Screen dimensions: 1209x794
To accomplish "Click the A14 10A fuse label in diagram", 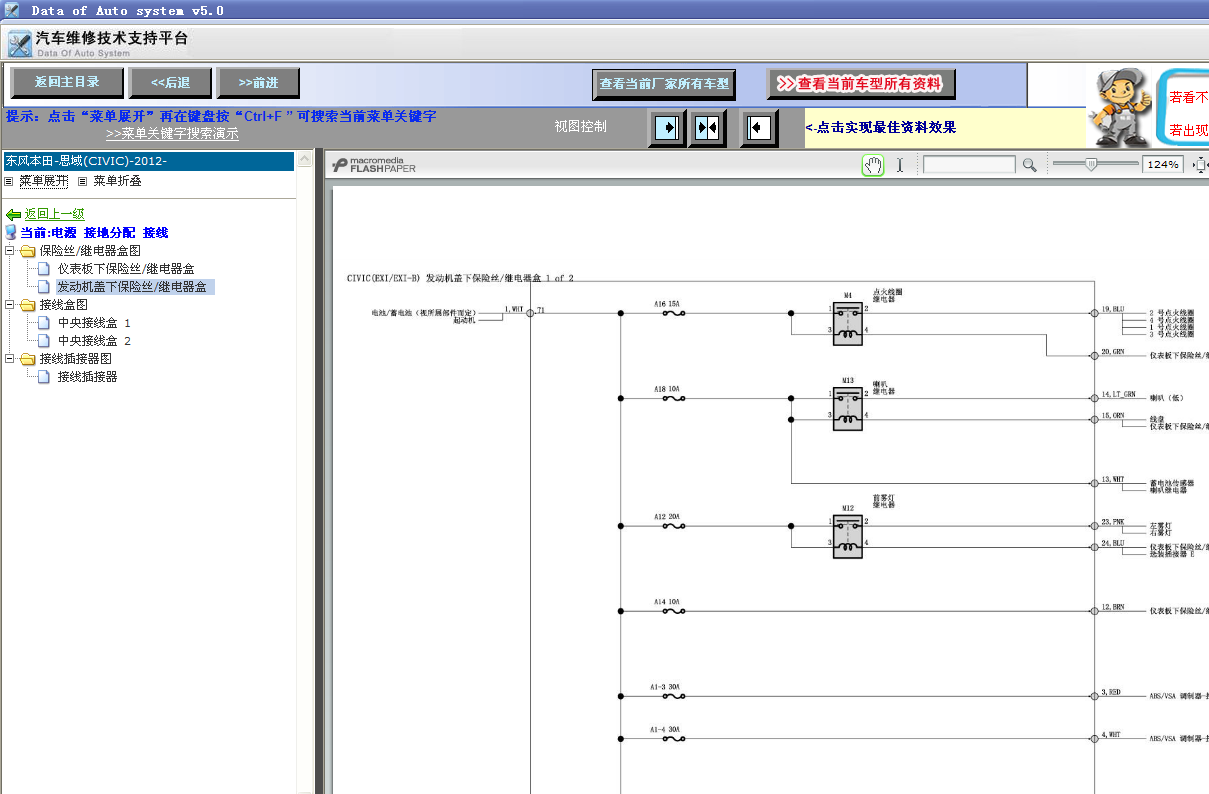I will click(x=667, y=602).
